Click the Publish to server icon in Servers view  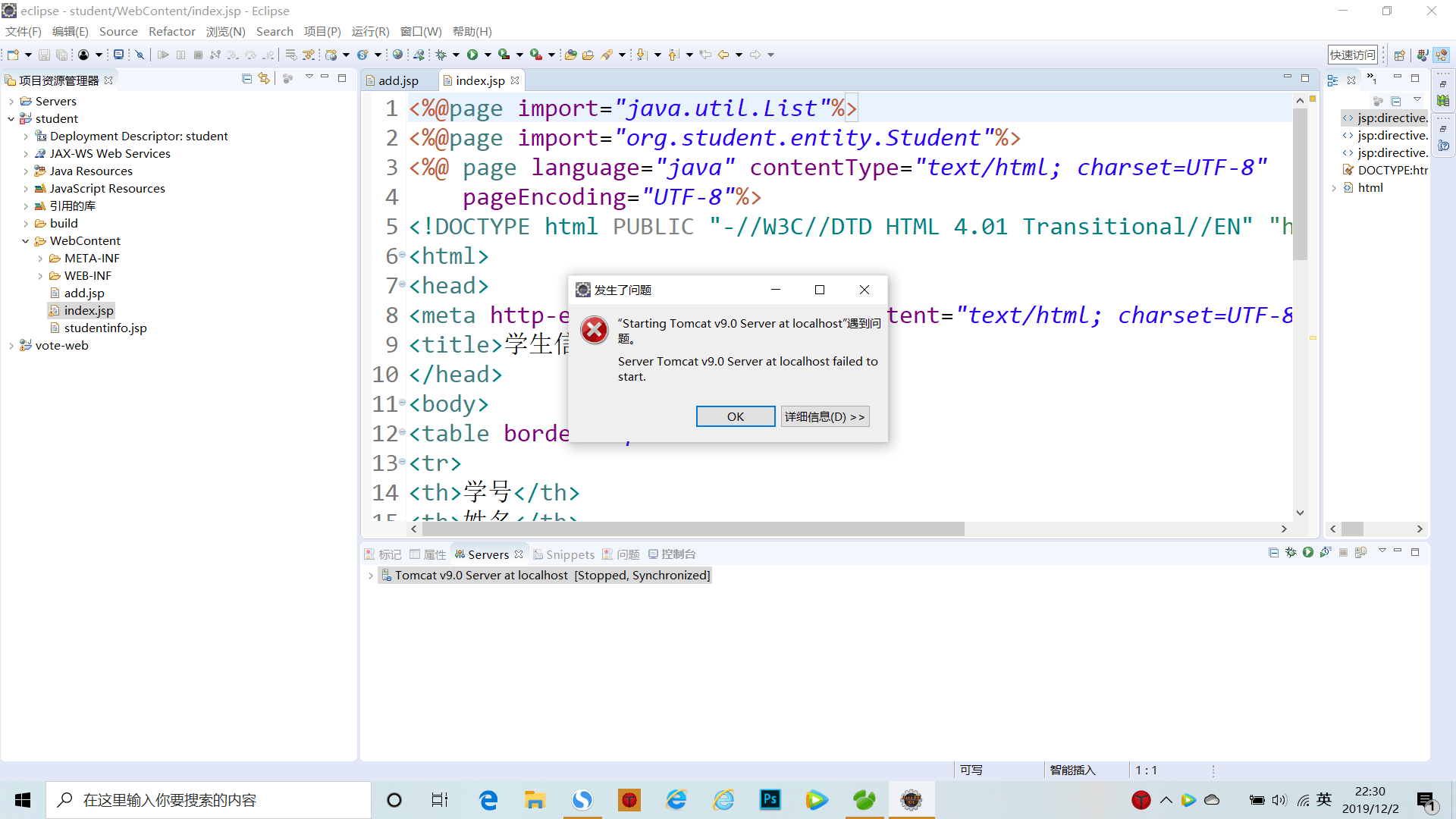click(1360, 552)
